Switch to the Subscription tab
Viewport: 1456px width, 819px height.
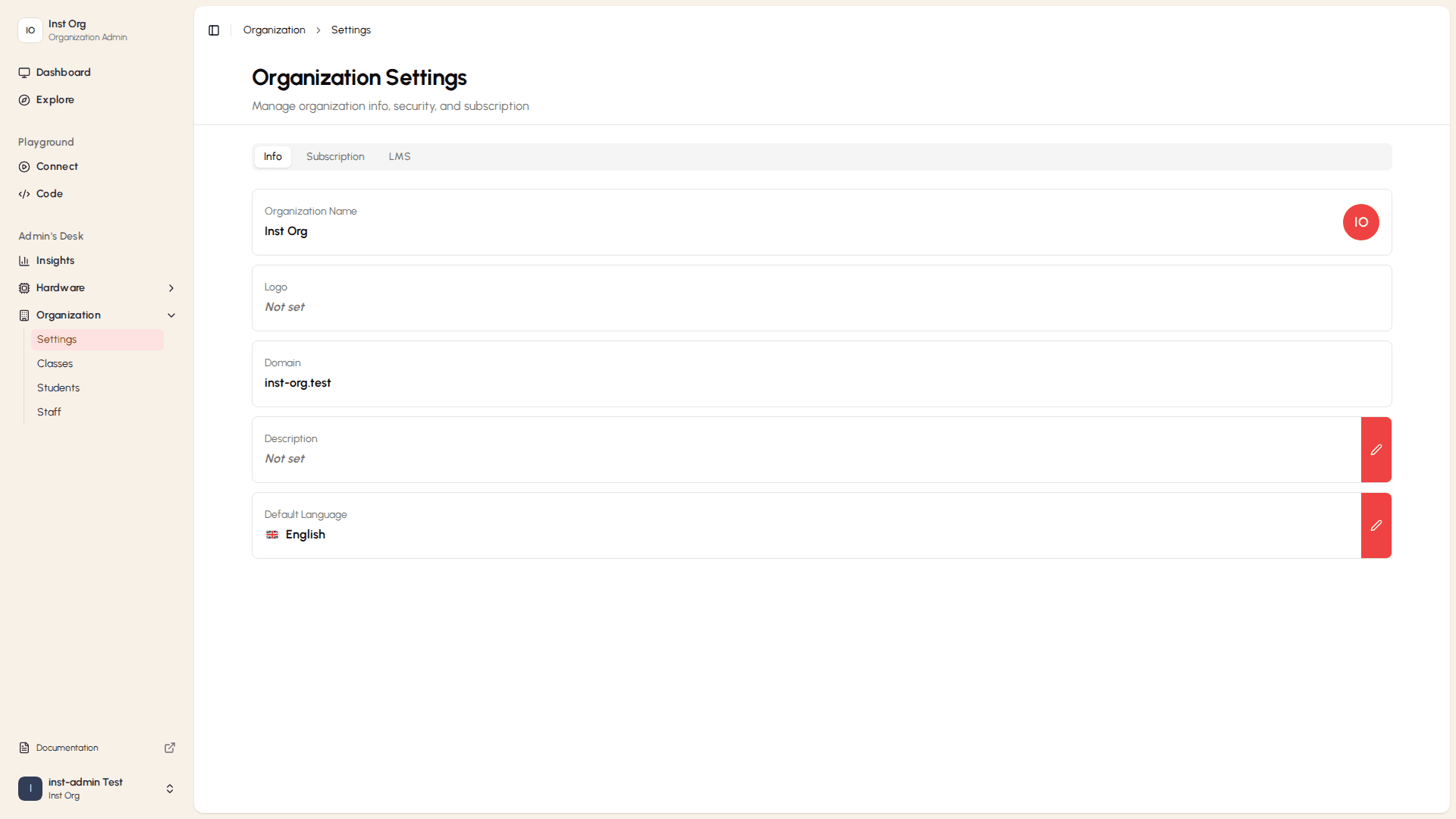(335, 157)
